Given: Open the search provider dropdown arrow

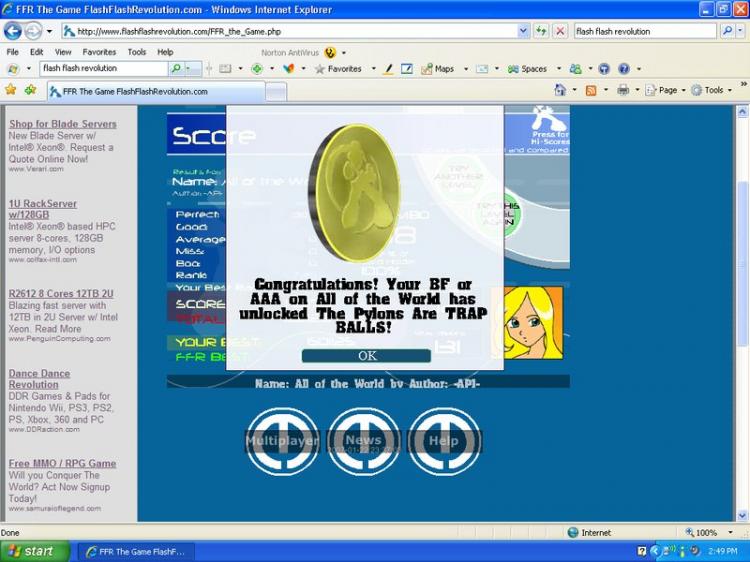Looking at the screenshot, I should pyautogui.click(x=740, y=32).
